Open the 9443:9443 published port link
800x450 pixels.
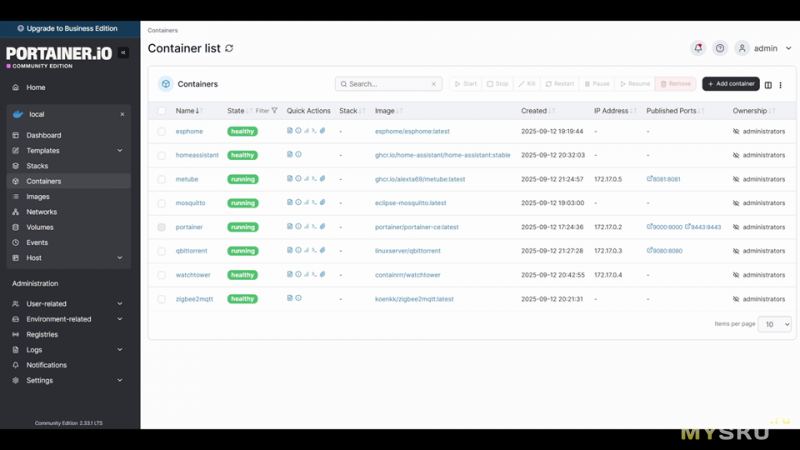[703, 227]
